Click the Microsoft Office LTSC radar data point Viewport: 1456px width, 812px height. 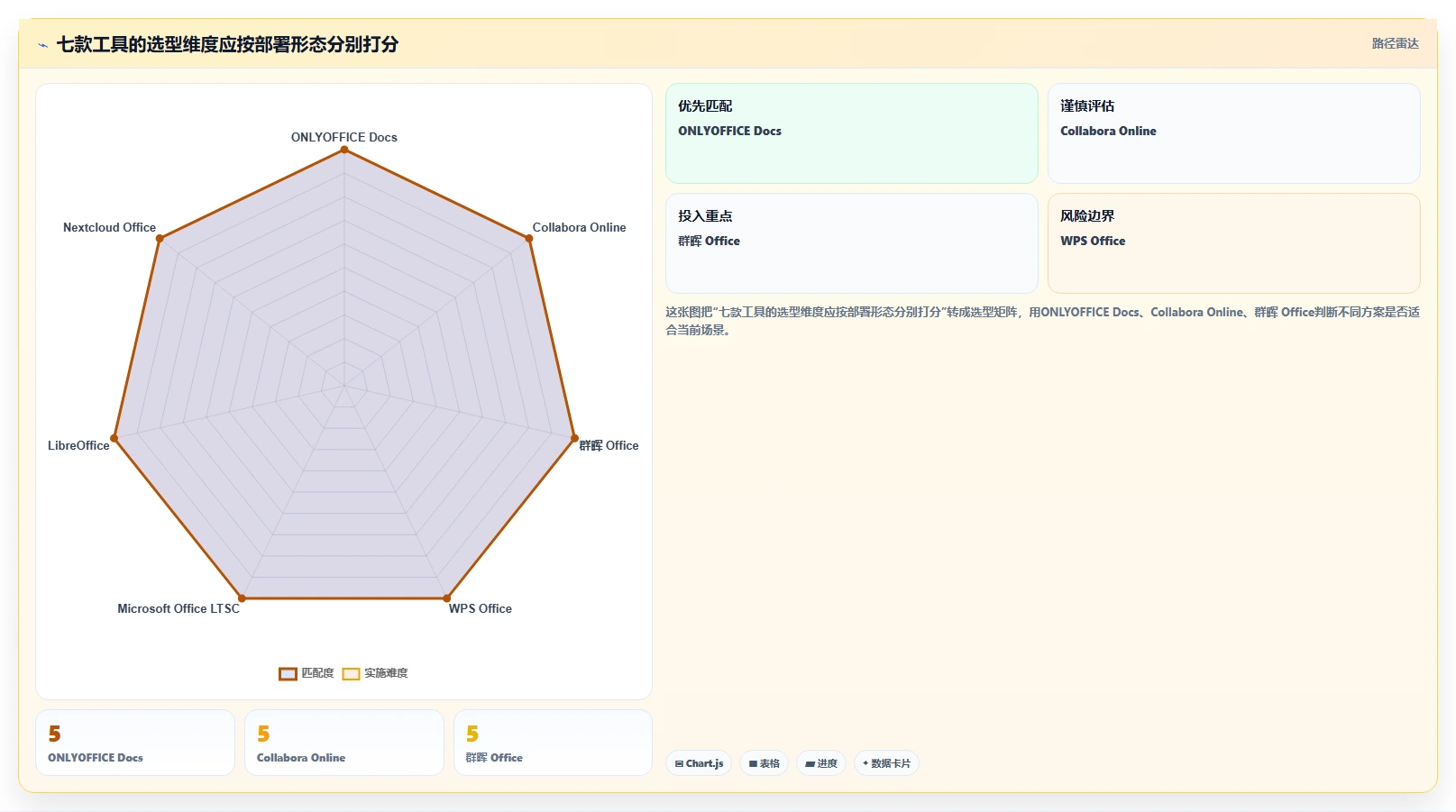click(x=242, y=598)
